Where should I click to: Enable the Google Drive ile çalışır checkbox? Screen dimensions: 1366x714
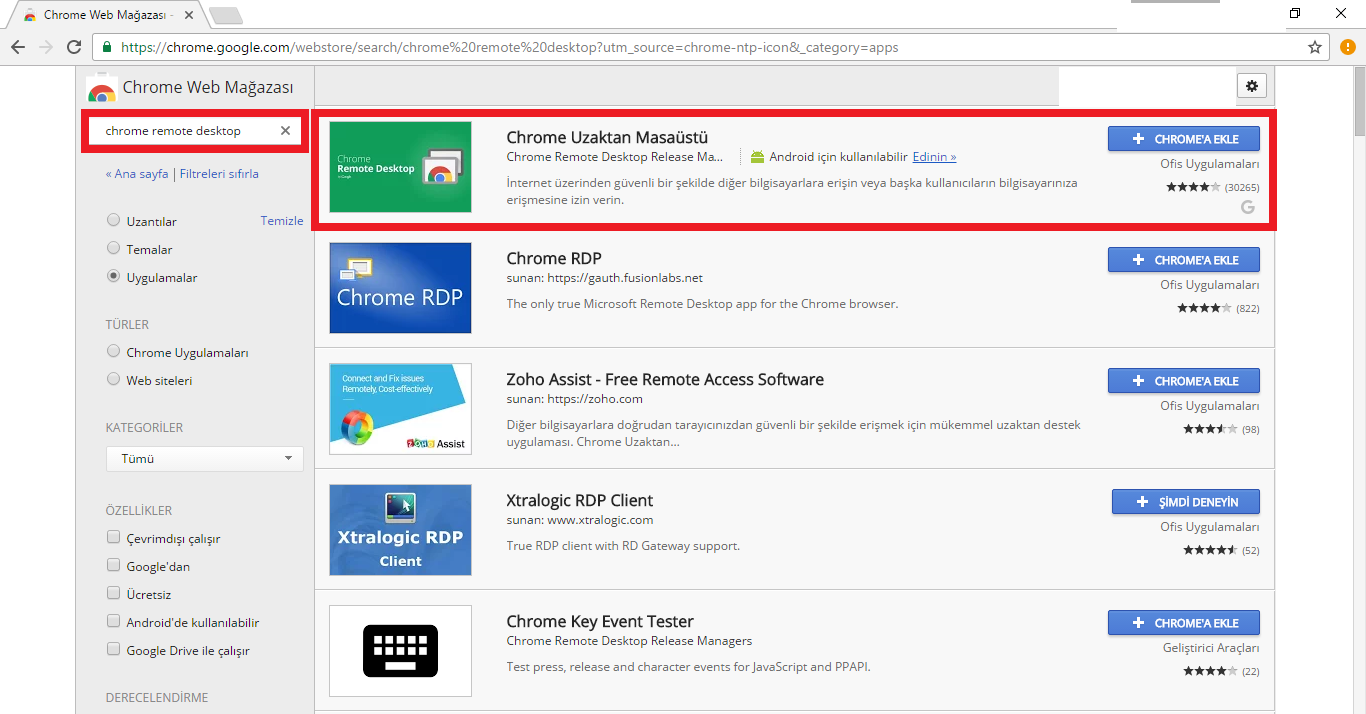pos(113,650)
